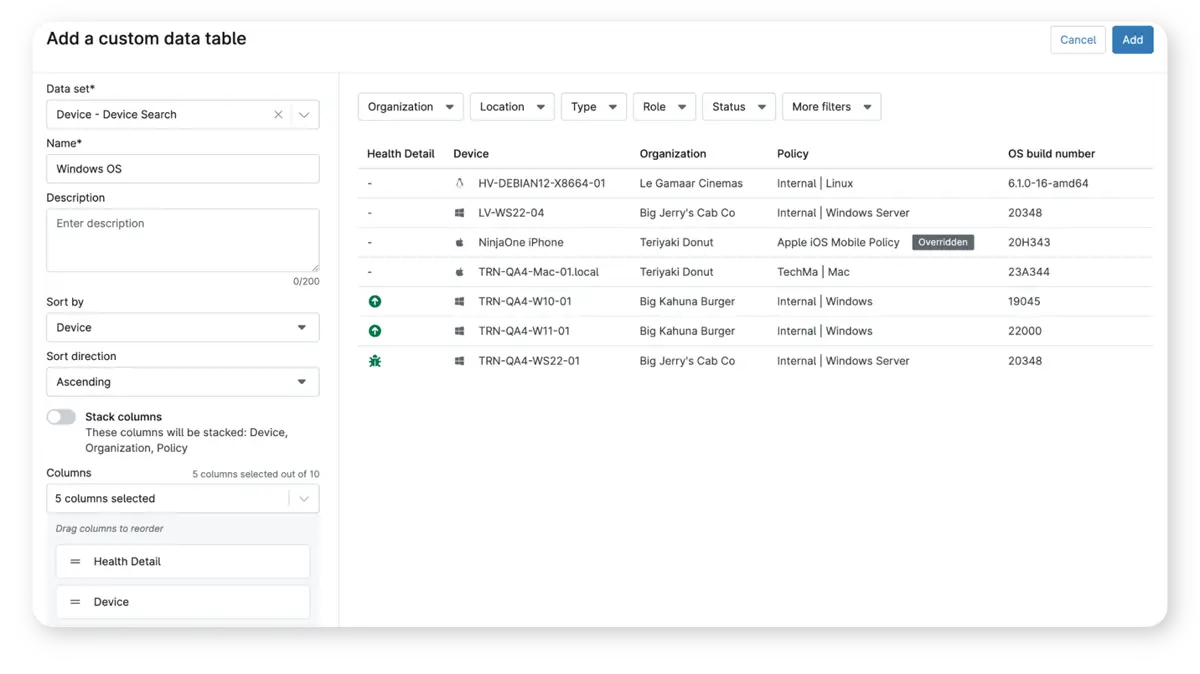Click Apple iOS Mobile Policy text
Image resolution: width=1200 pixels, height=674 pixels.
click(838, 242)
